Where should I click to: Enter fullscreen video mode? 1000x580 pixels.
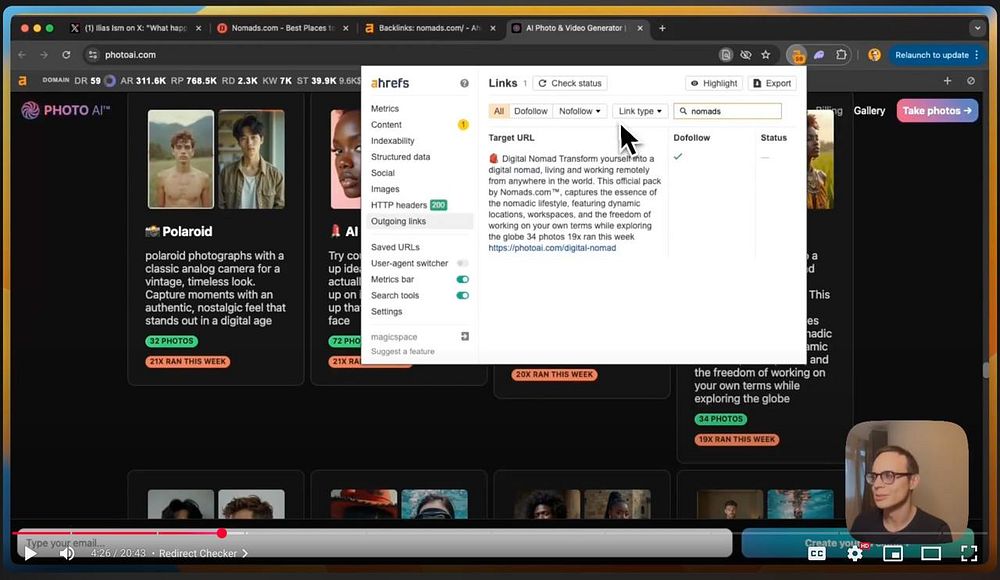point(969,553)
